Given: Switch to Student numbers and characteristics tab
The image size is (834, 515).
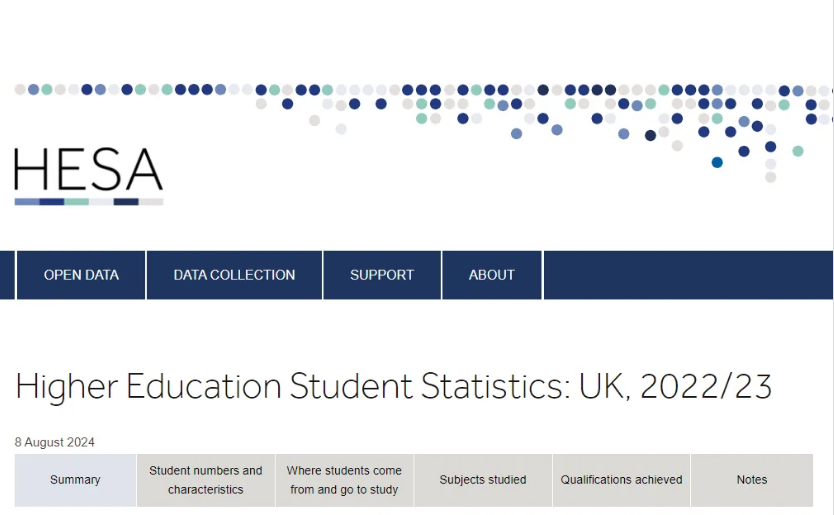Looking at the screenshot, I should pos(206,480).
